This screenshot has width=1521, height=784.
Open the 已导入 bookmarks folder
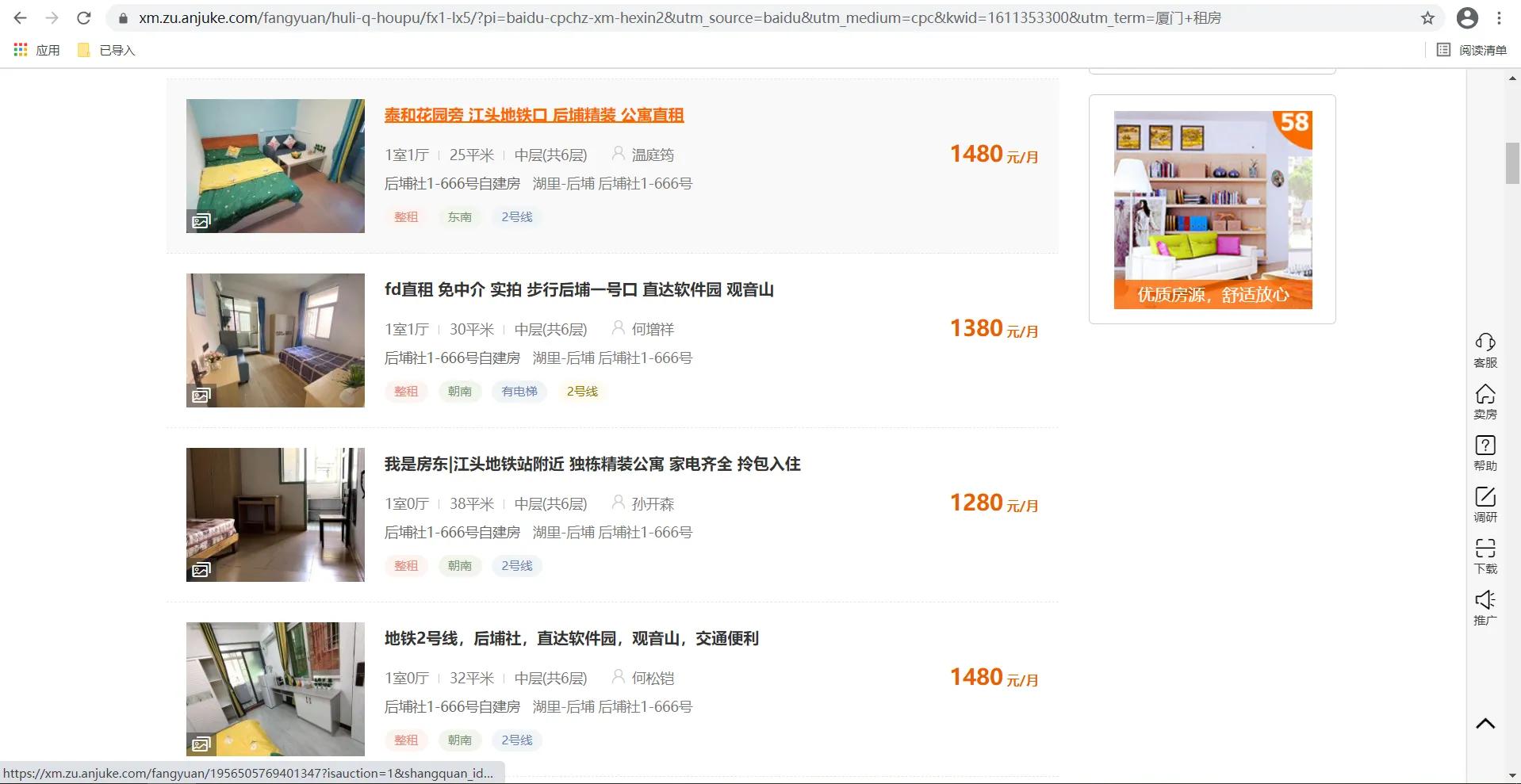click(x=106, y=50)
